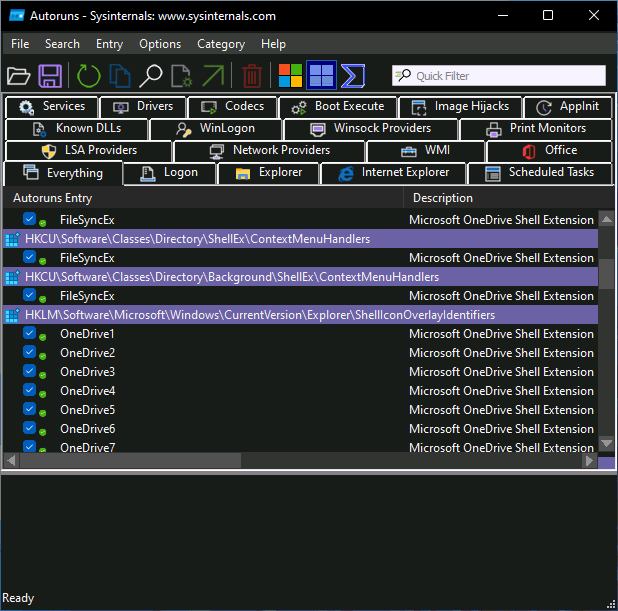Click registry icon beside HKLM ShellIconOverlayIdentifiers
Screen dimensions: 618x611
[x=12, y=315]
